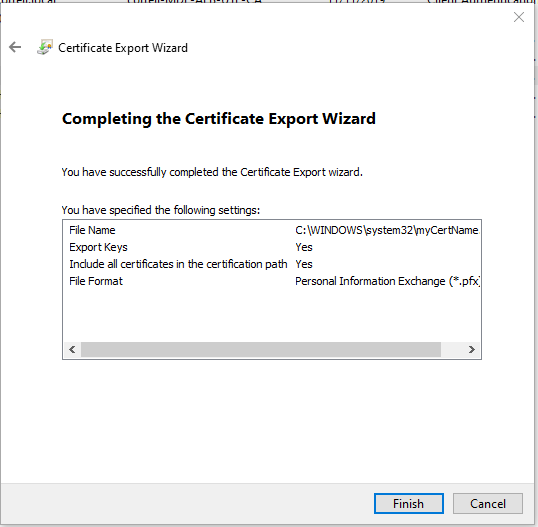Click the Personal Information Exchange value
Viewport: 538px width, 527px height.
(387, 281)
